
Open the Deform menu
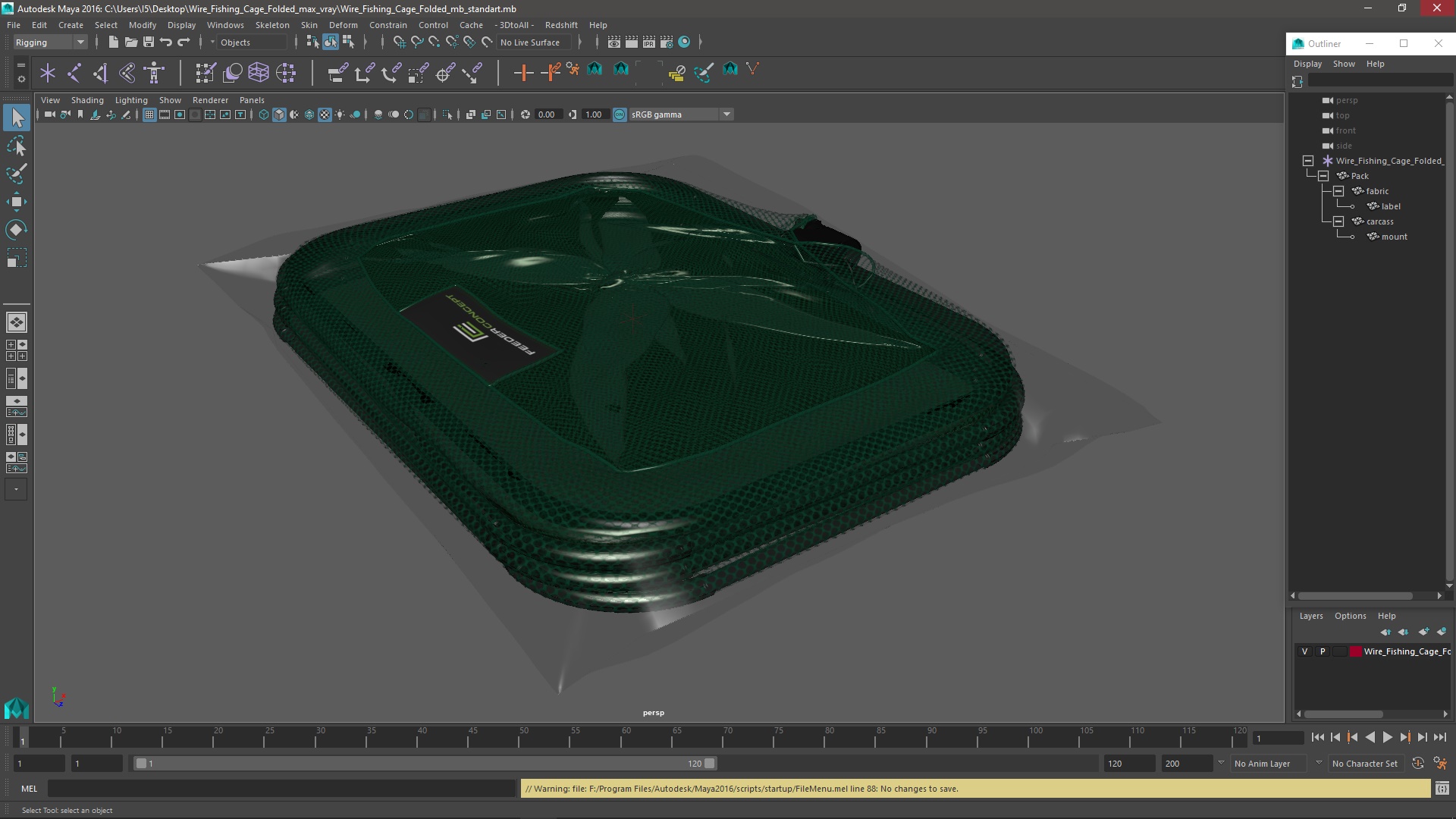coord(343,25)
